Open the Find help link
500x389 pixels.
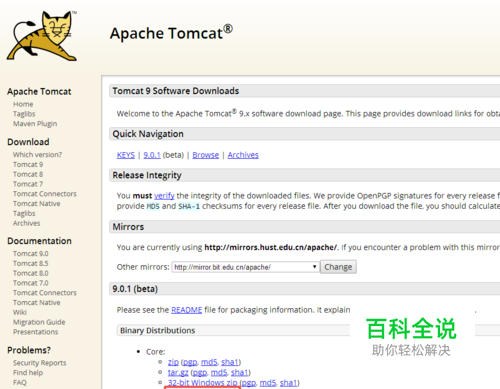click(28, 373)
